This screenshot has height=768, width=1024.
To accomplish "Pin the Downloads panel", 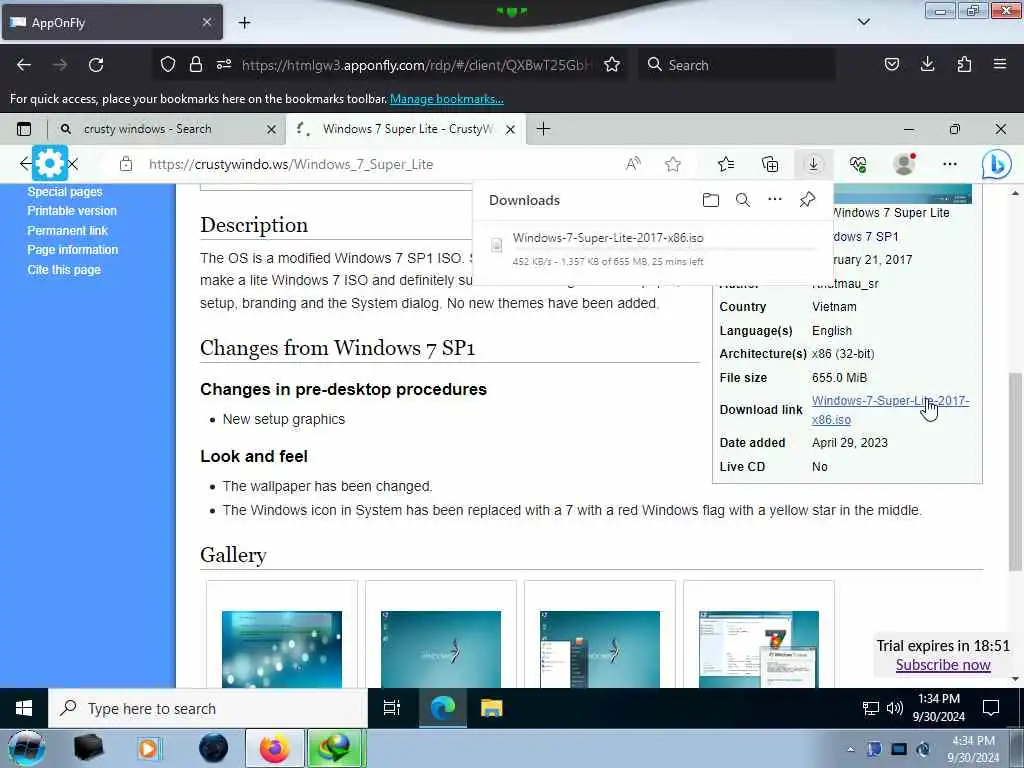I will coord(807,199).
